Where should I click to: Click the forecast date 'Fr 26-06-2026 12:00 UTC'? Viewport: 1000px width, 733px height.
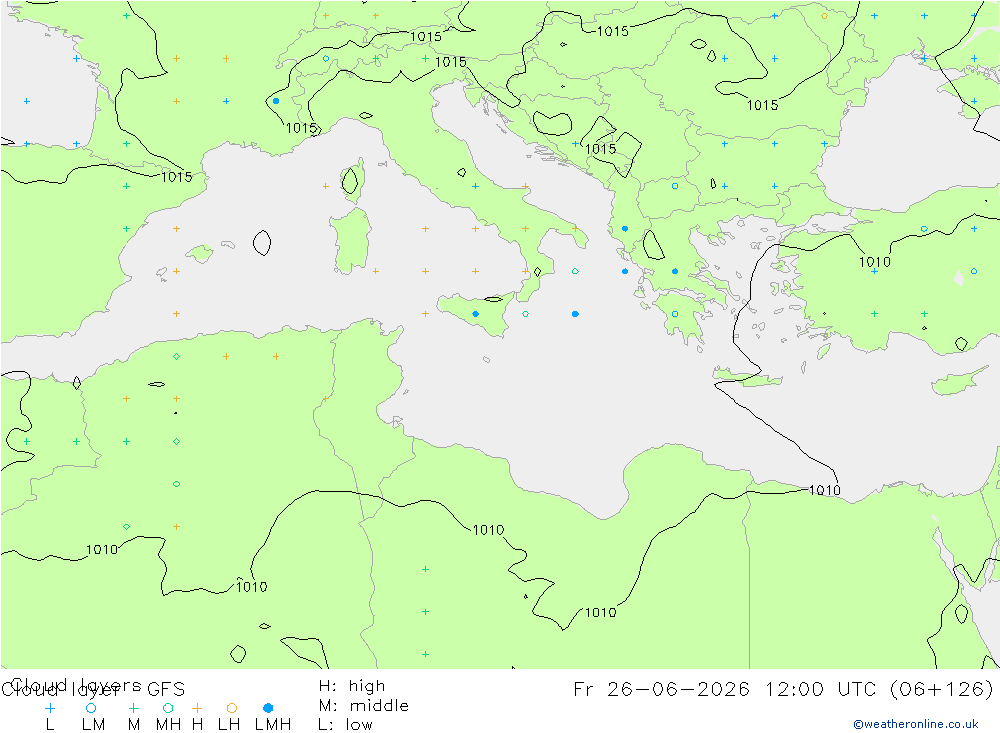point(728,690)
